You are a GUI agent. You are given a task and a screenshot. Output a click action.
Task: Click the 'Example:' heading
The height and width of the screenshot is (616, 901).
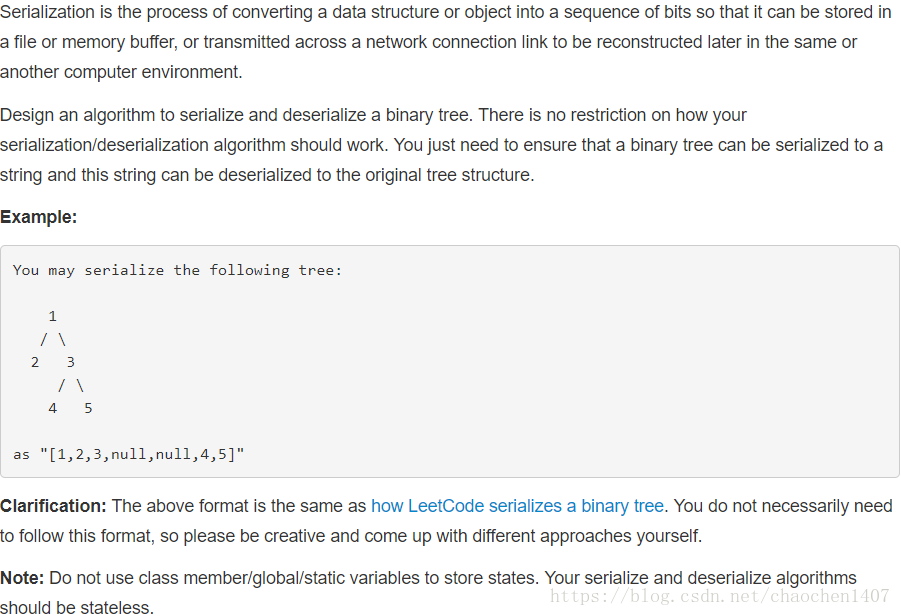(x=38, y=217)
